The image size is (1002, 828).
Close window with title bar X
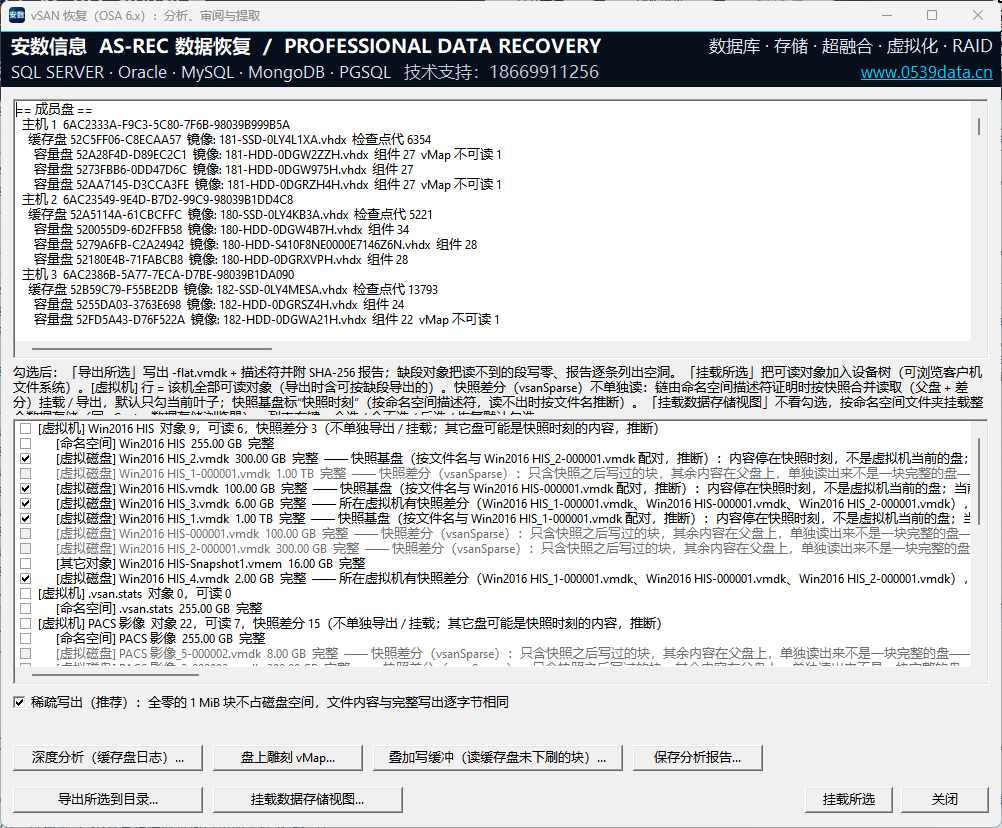(978, 15)
